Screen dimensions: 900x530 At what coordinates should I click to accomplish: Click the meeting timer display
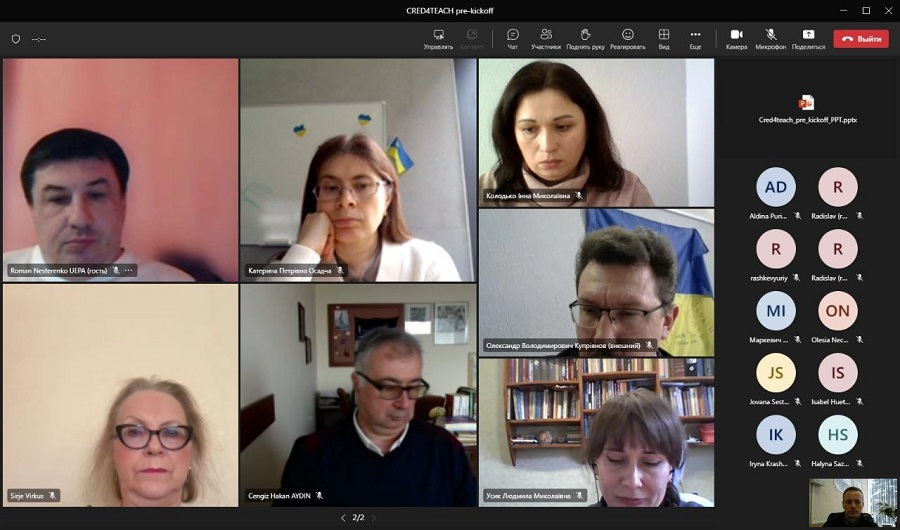[39, 39]
